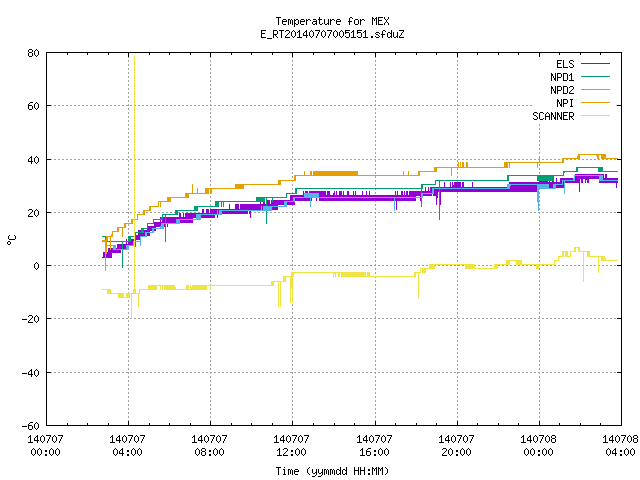
Task: Click the x-axis tick label 140708 04:00
Action: point(620,446)
